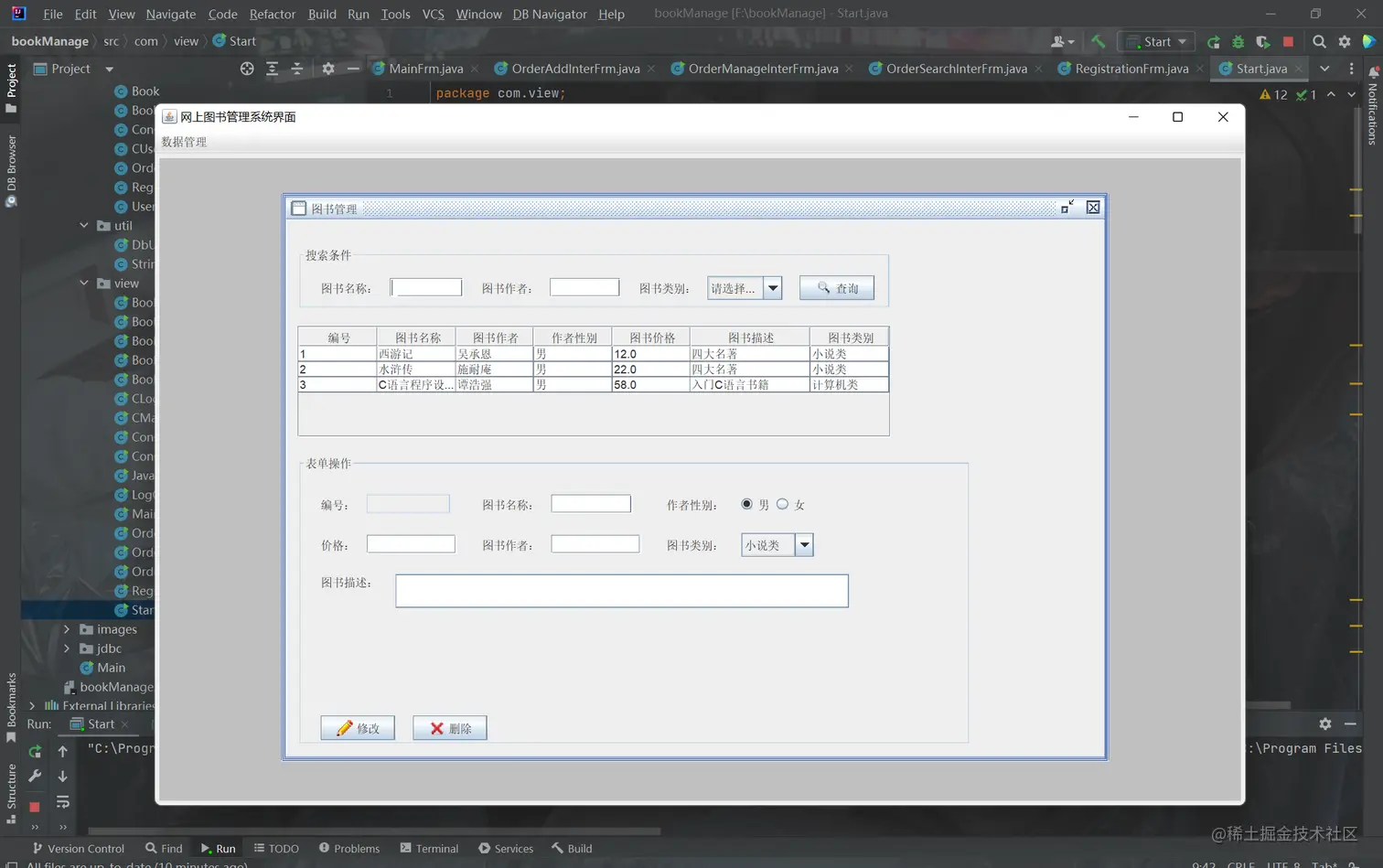Click the Select Opened File target icon
This screenshot has width=1383, height=868.
pos(247,69)
